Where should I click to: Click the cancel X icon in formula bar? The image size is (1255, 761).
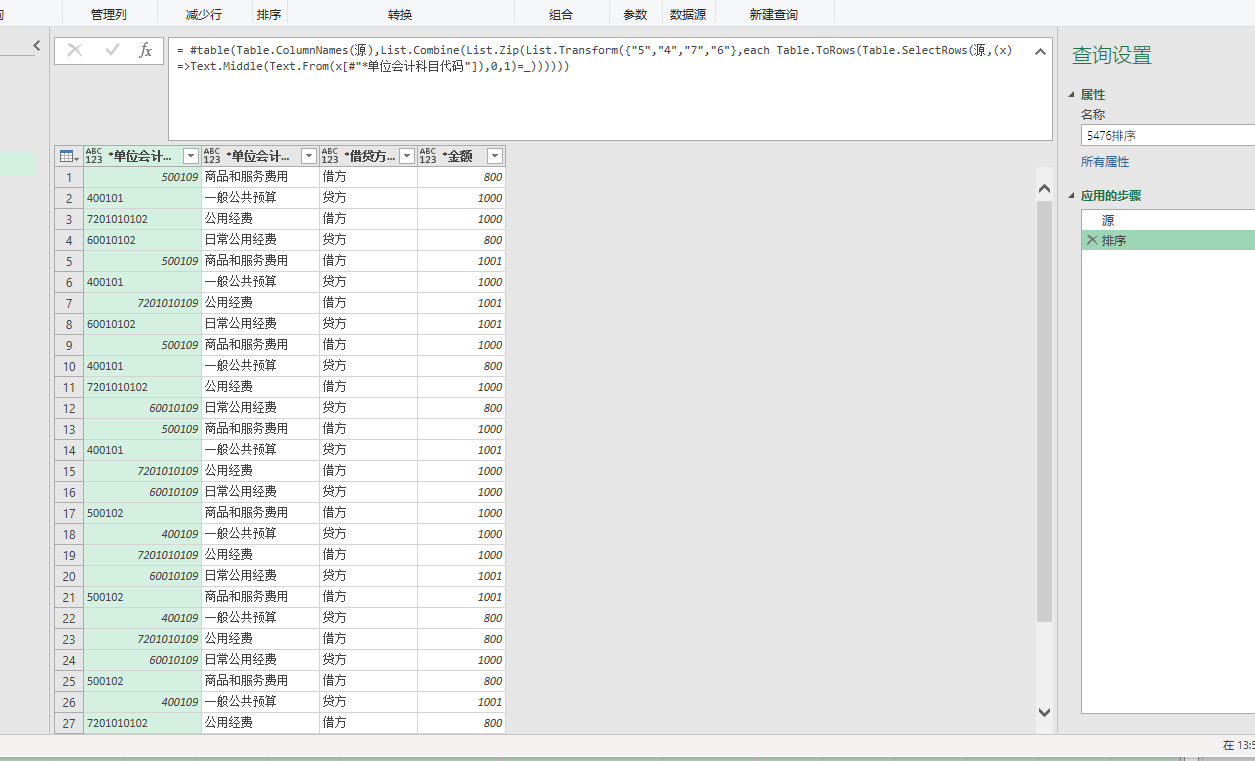click(x=75, y=50)
